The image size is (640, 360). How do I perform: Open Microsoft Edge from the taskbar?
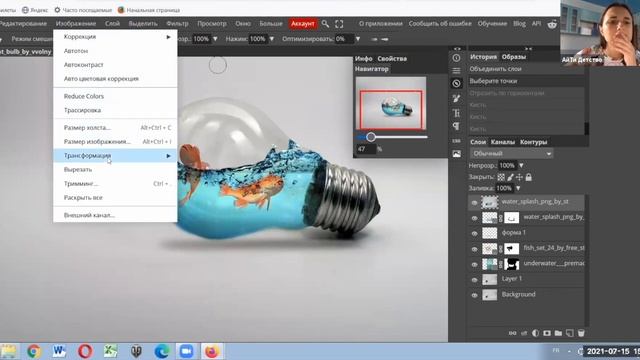click(162, 351)
